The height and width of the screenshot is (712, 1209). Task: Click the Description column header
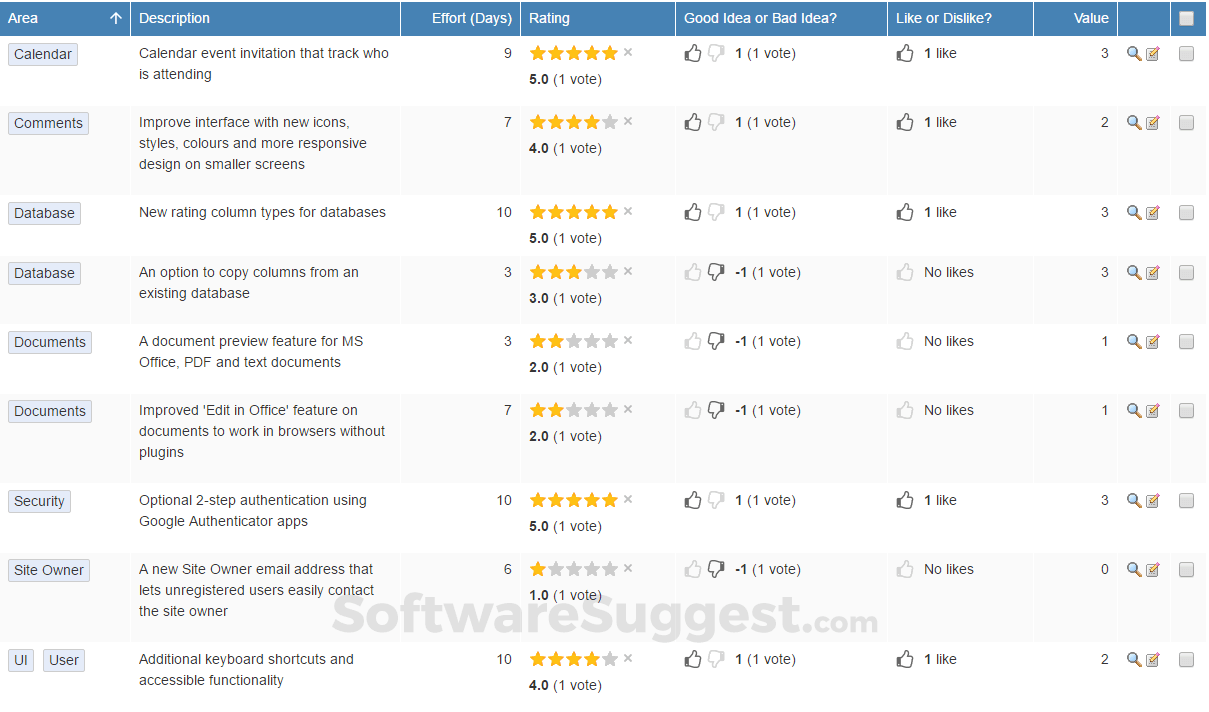click(175, 18)
